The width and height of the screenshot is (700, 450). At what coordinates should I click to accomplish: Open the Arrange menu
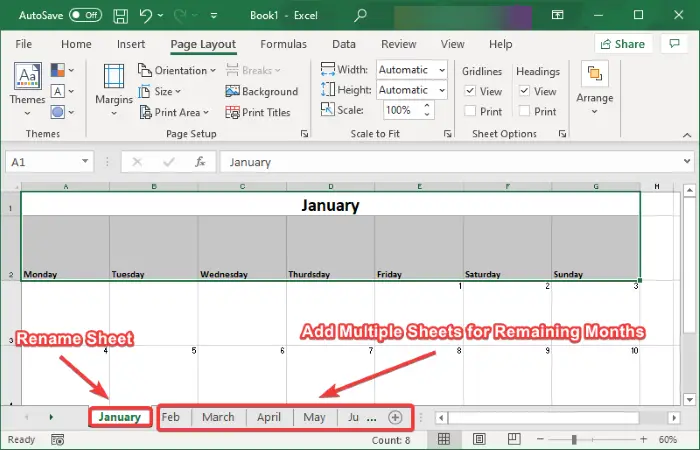[595, 88]
